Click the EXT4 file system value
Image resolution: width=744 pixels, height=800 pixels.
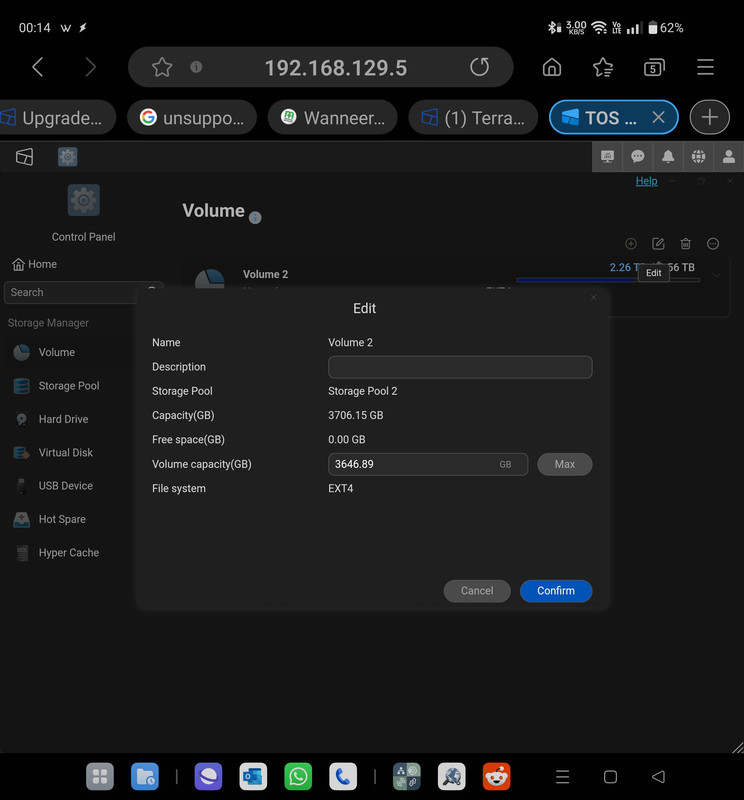click(x=340, y=488)
